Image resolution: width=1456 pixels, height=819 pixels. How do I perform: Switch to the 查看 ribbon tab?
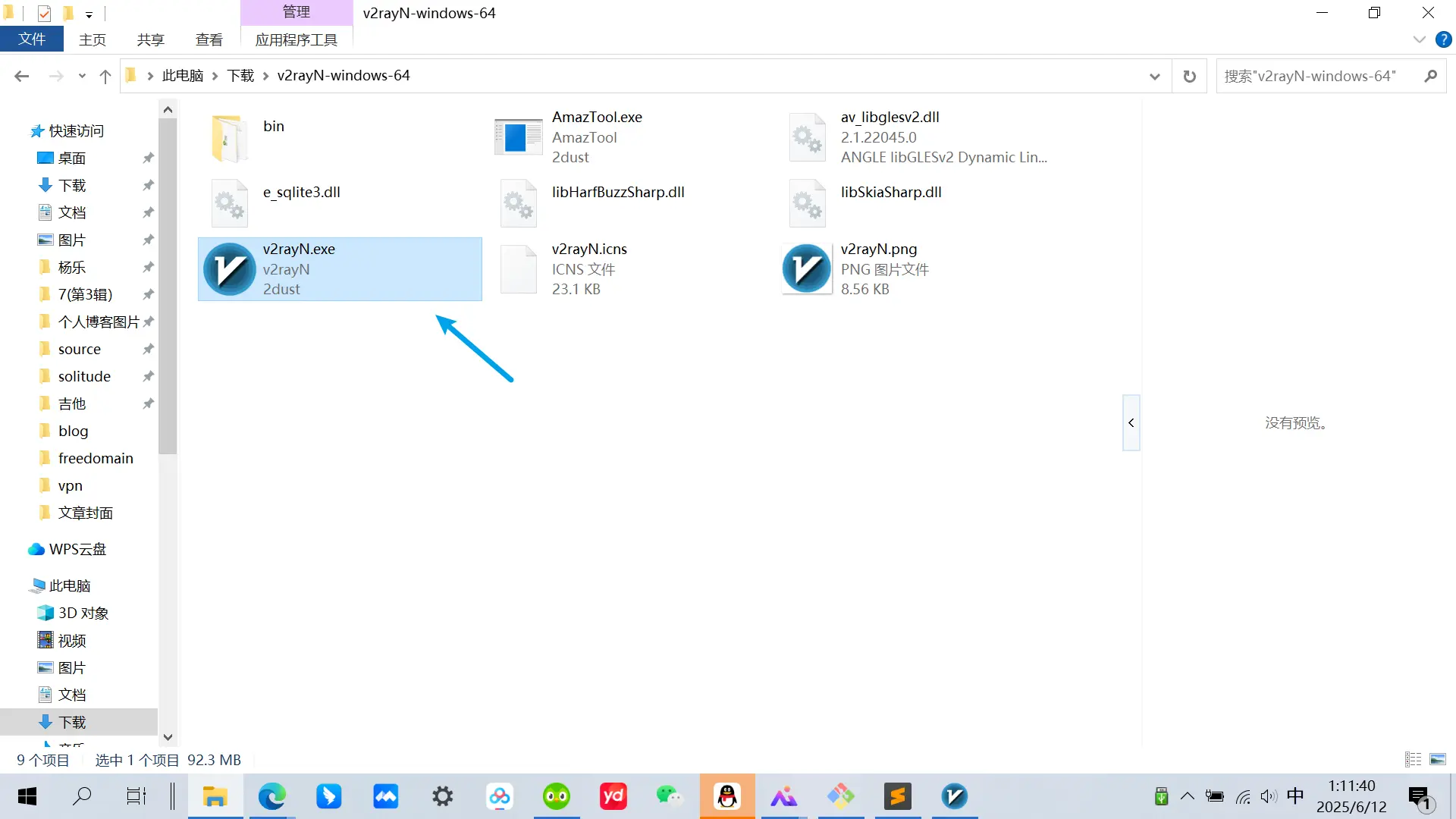coord(209,39)
